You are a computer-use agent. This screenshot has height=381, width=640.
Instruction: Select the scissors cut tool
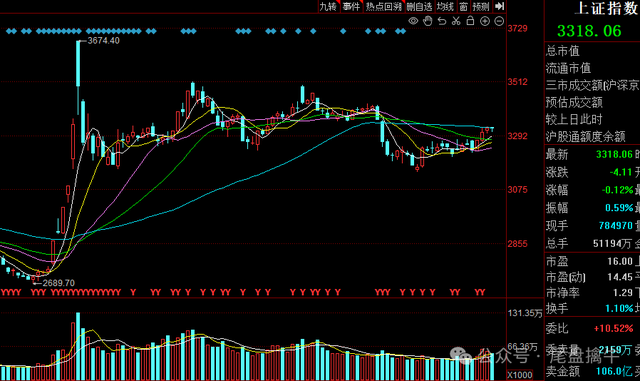click(456, 21)
